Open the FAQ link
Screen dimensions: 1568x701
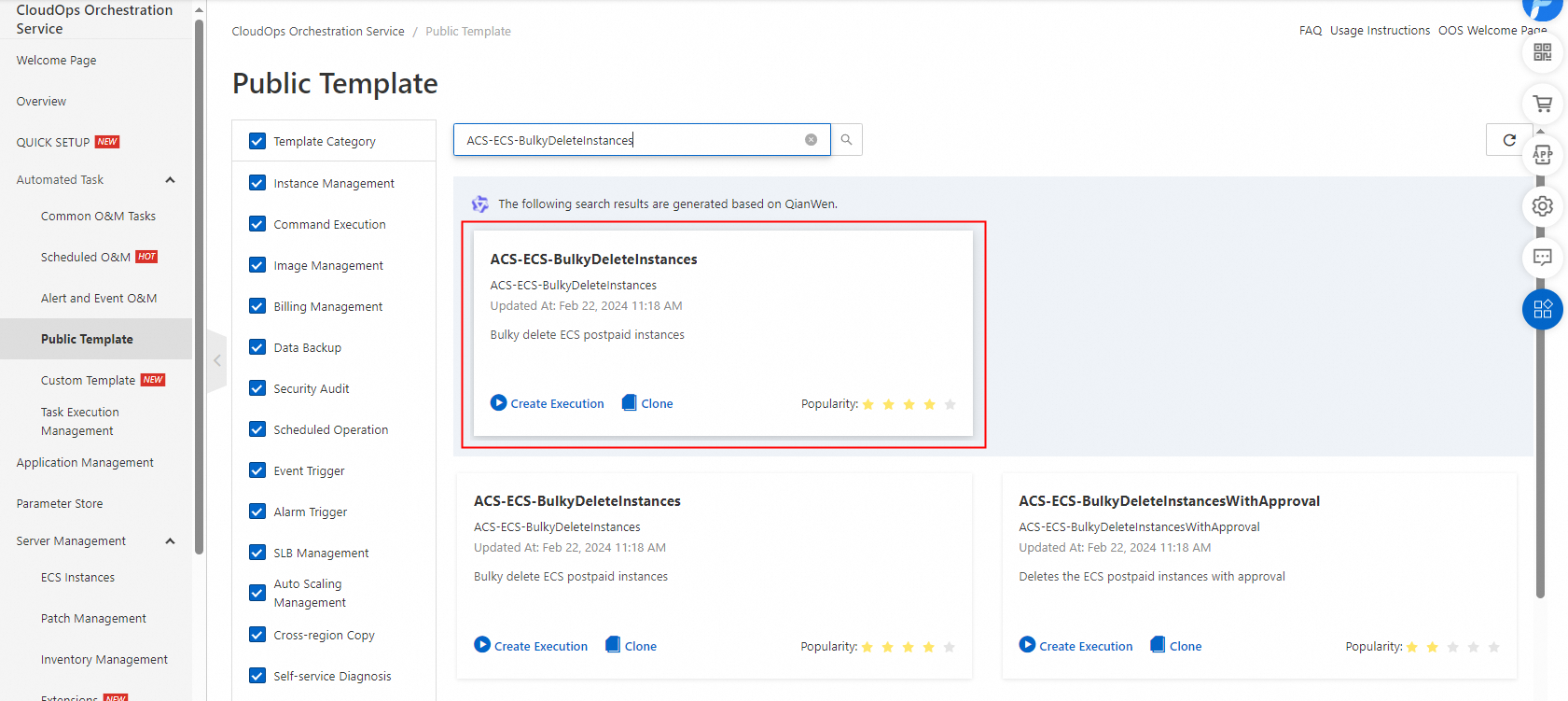1311,31
